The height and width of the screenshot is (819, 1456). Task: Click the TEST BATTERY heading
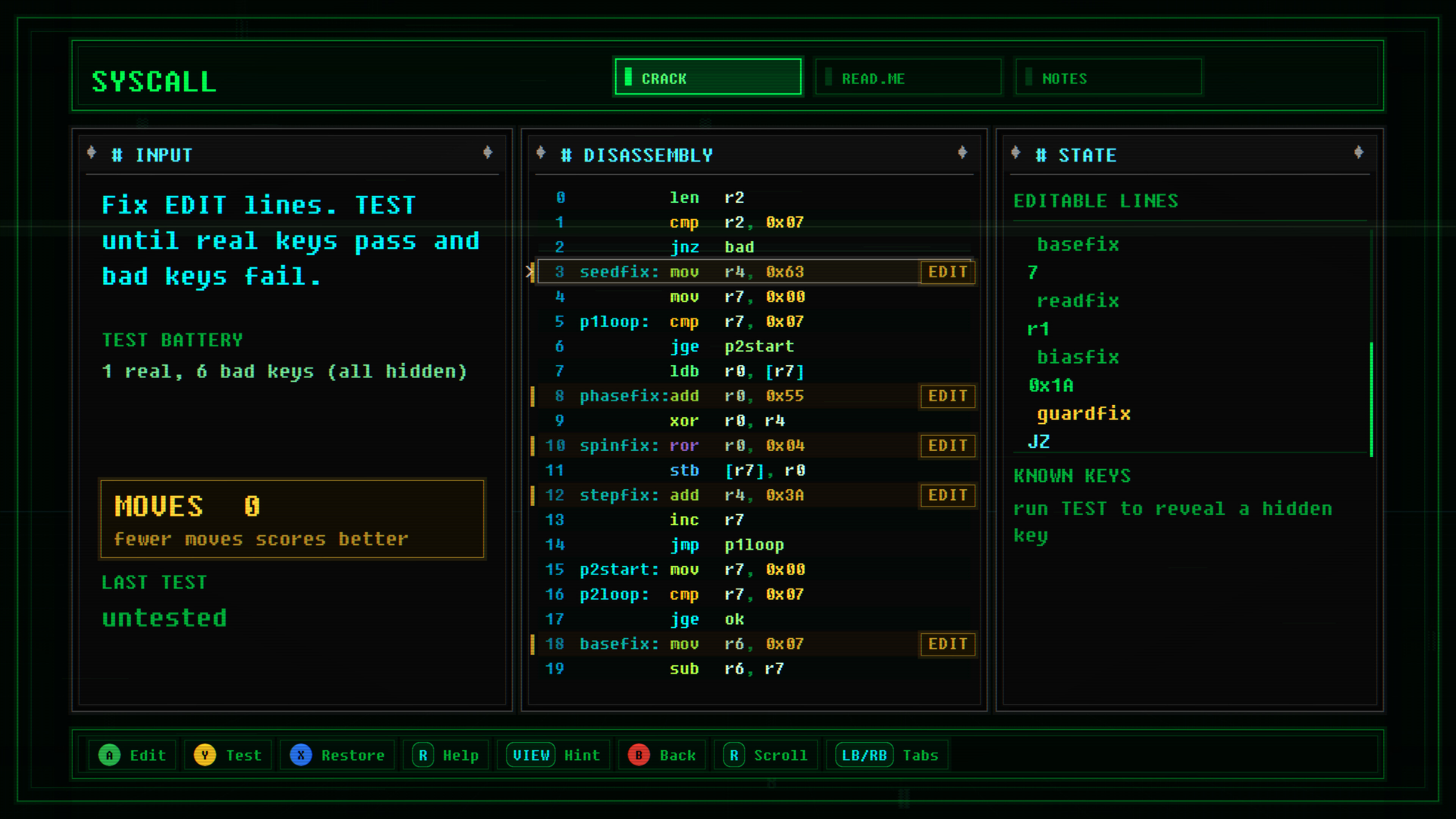tap(173, 340)
